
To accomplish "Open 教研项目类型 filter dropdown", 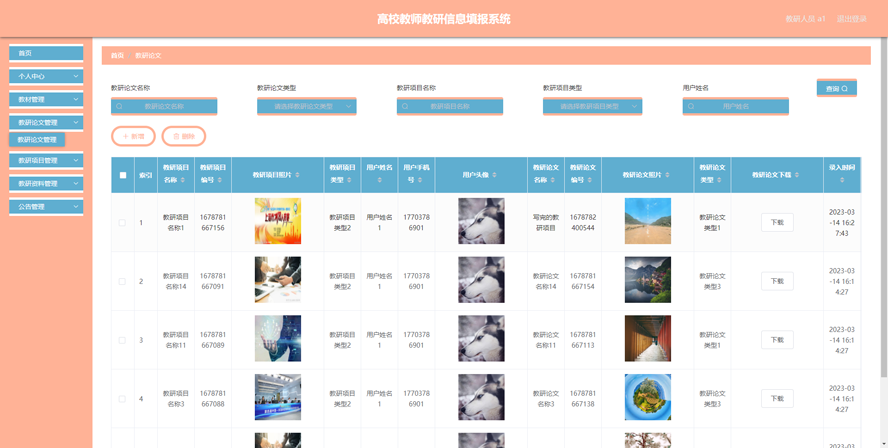I will (592, 106).
